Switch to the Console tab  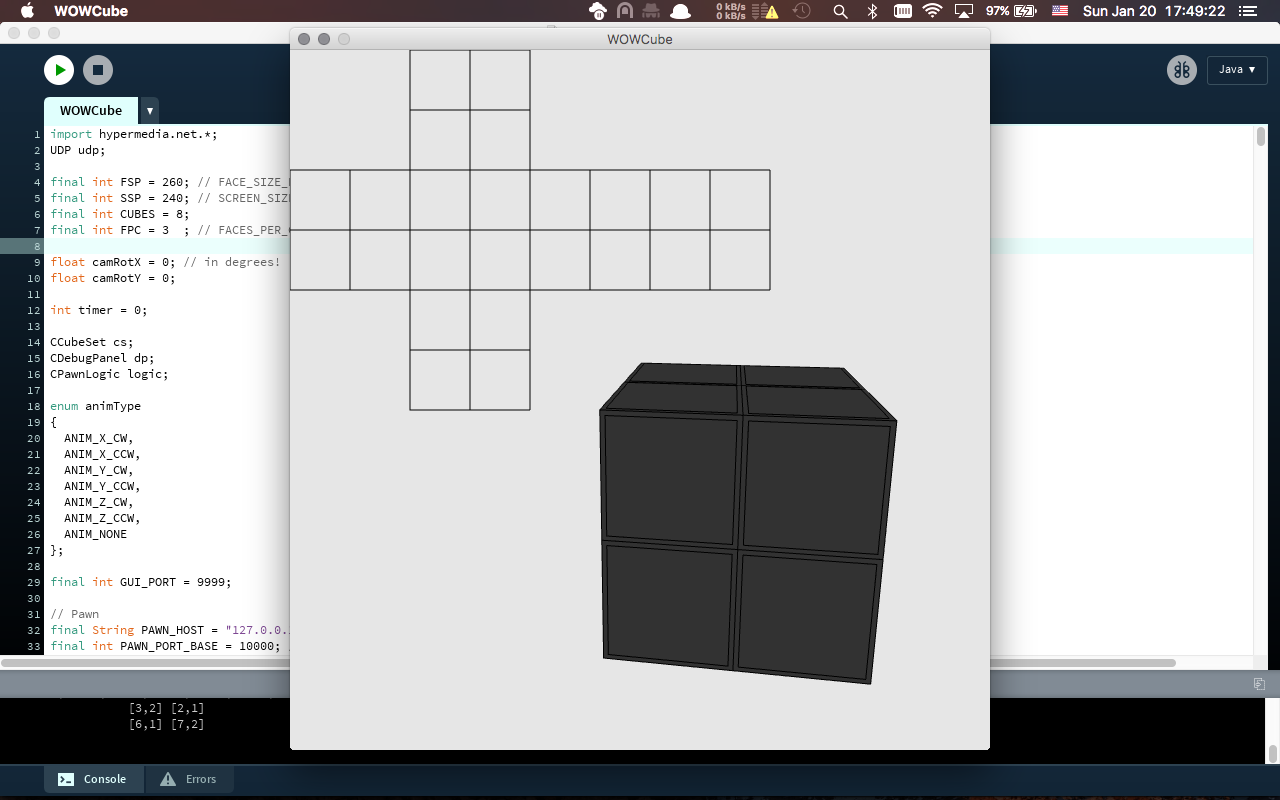pos(94,779)
